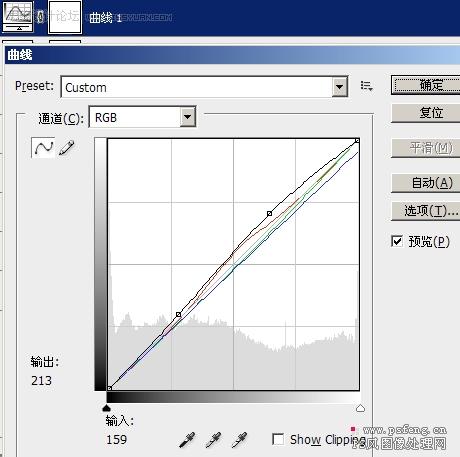460x457 pixels.
Task: Click the 自动(A) auto button
Action: pyautogui.click(x=426, y=183)
